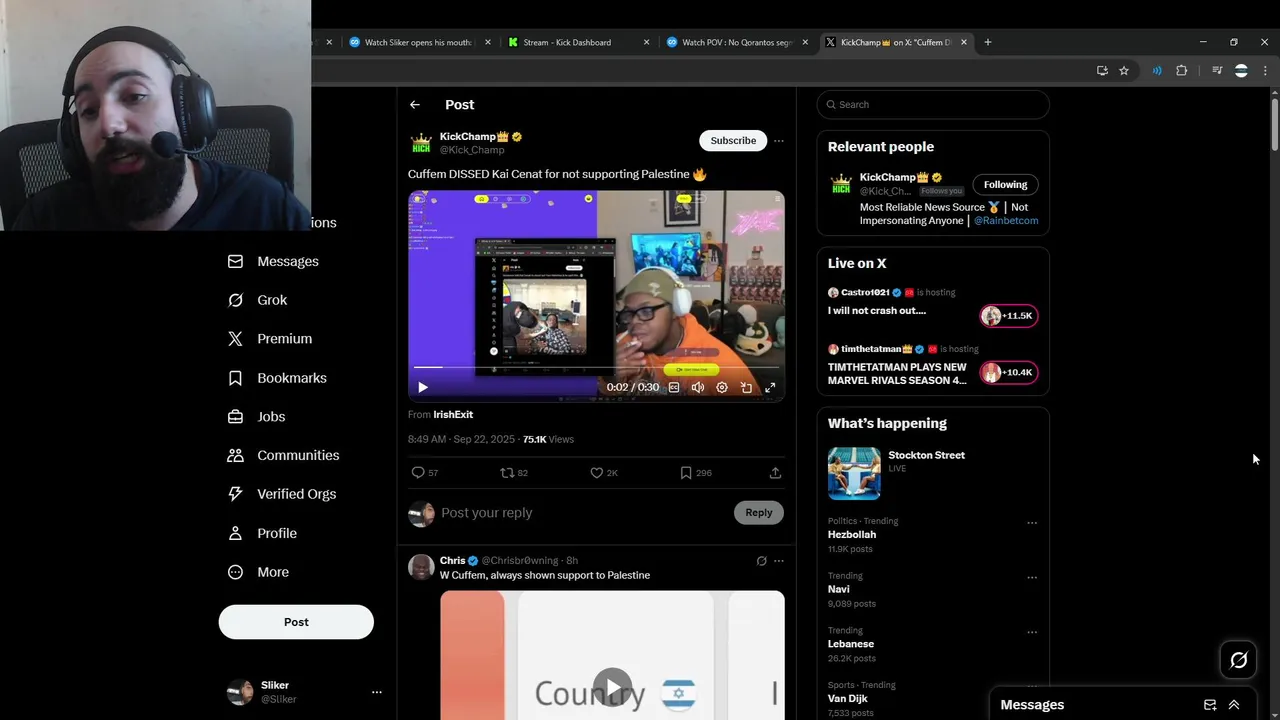Screen dimensions: 1280x720
Task: Click Grok icon on Chris reply
Action: pos(761,561)
